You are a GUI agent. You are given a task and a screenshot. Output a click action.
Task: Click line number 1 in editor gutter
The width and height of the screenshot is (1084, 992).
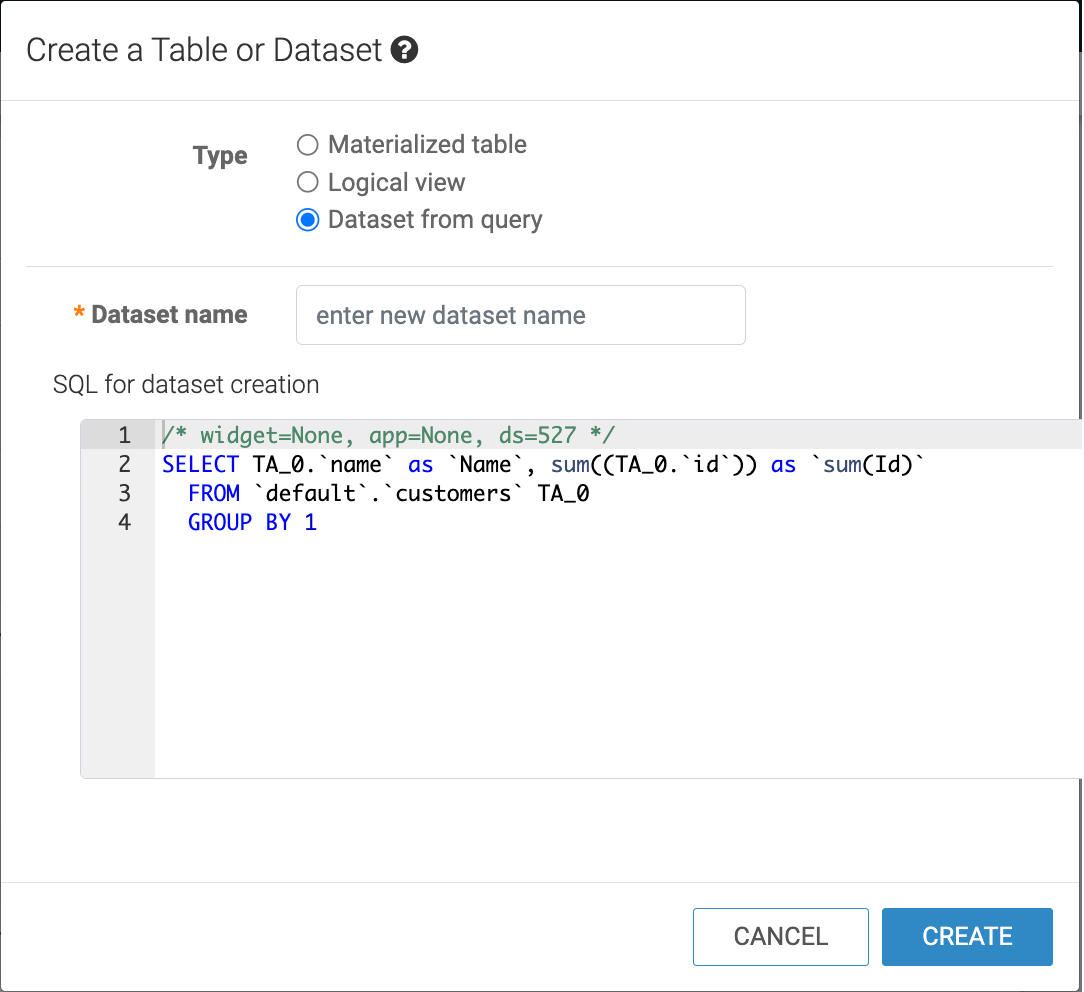coord(124,435)
